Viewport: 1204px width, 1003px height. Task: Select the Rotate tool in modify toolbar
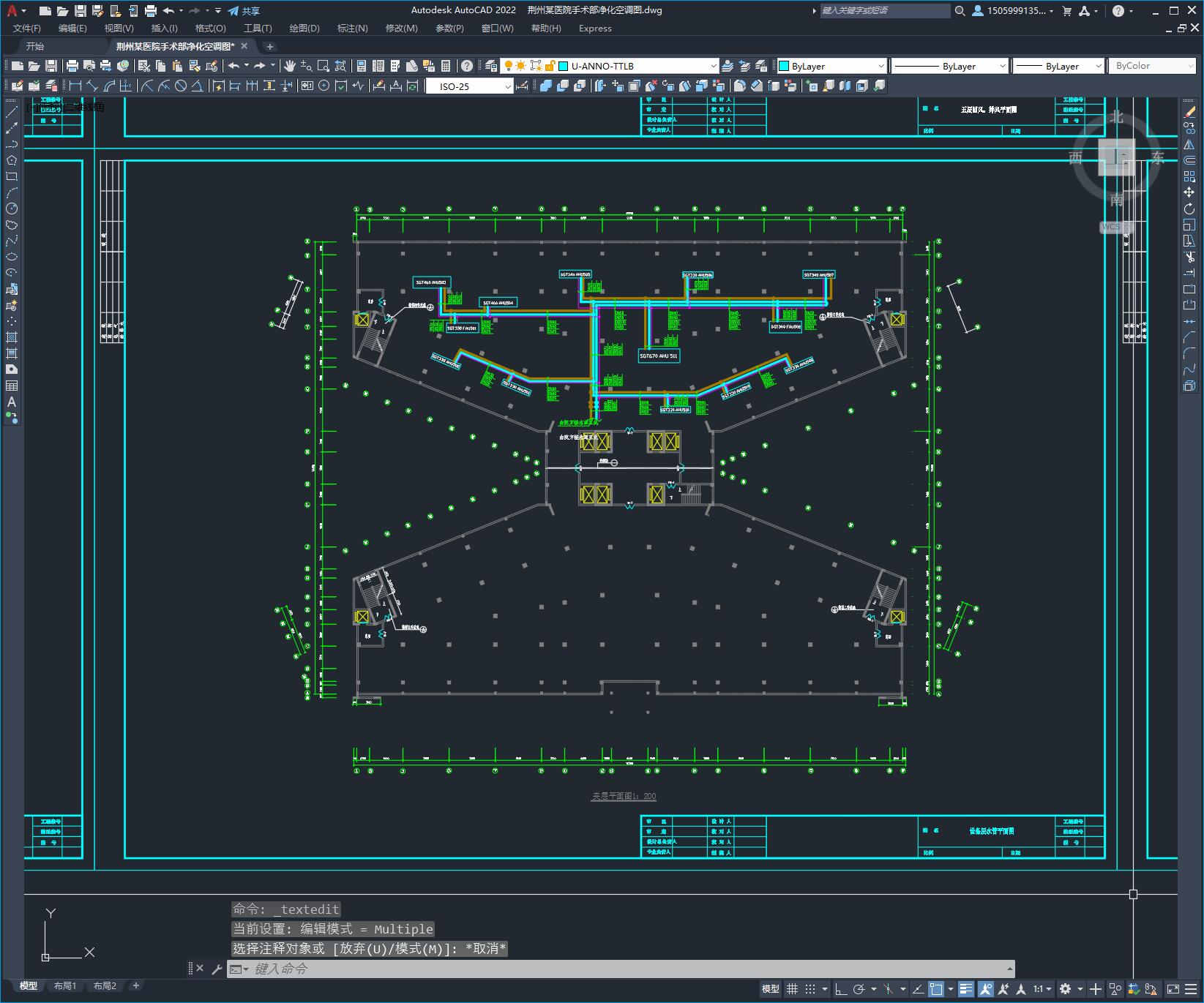click(x=1189, y=209)
